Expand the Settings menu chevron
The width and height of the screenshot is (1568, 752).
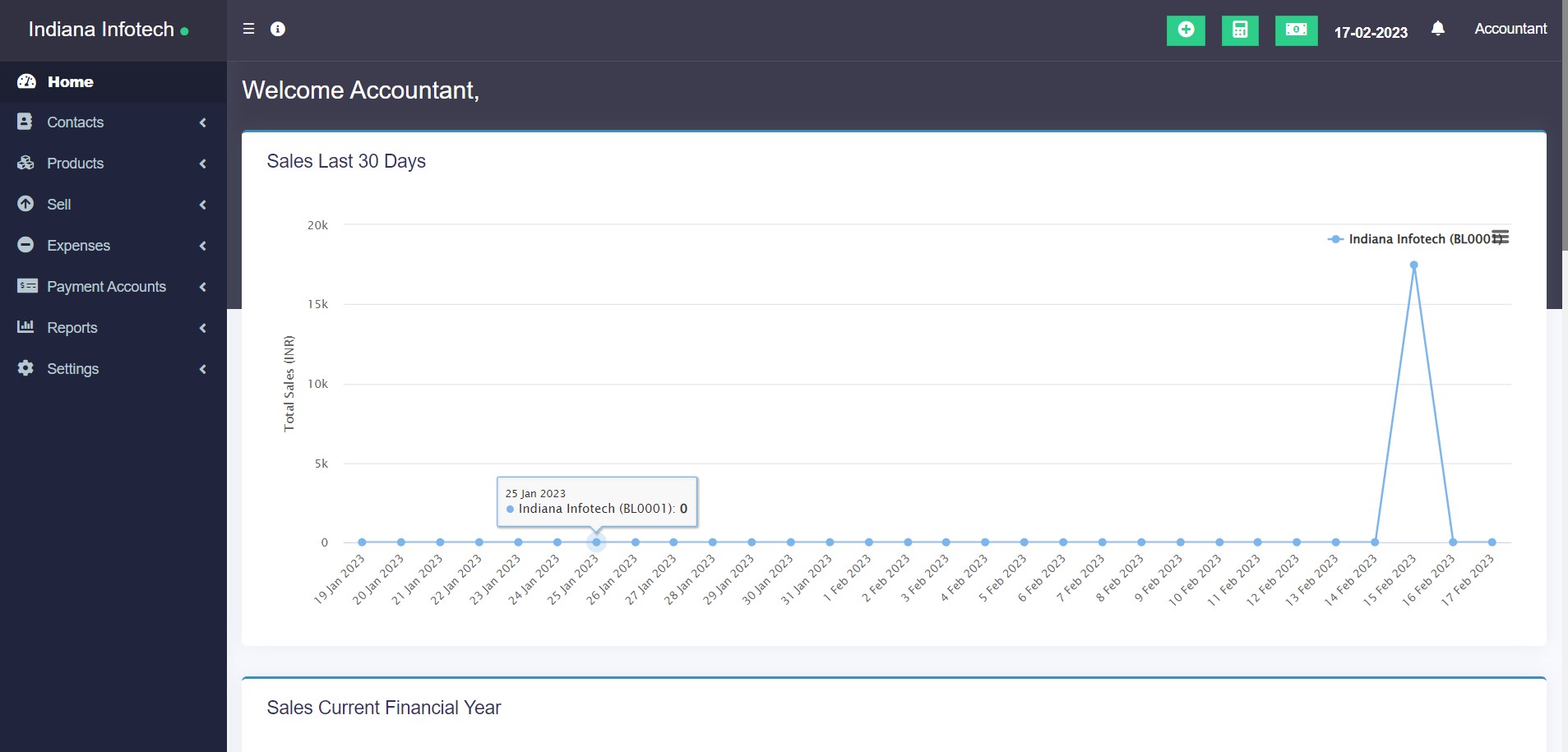[x=202, y=369]
